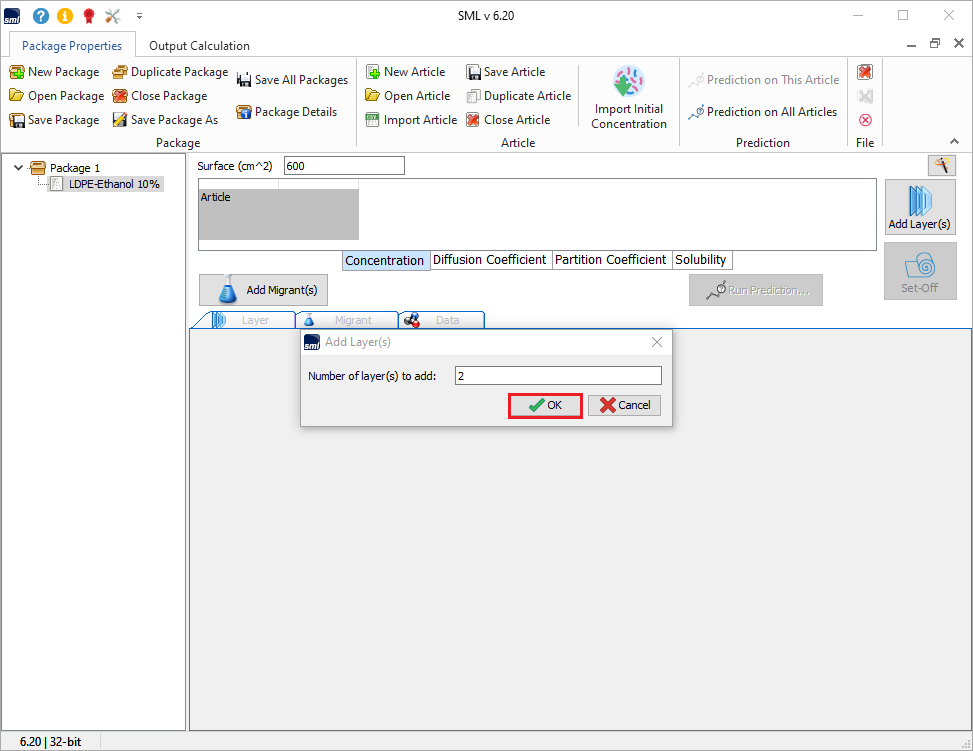Select LDPE-Ethanol 10% in the tree
This screenshot has width=973, height=751.
click(114, 184)
